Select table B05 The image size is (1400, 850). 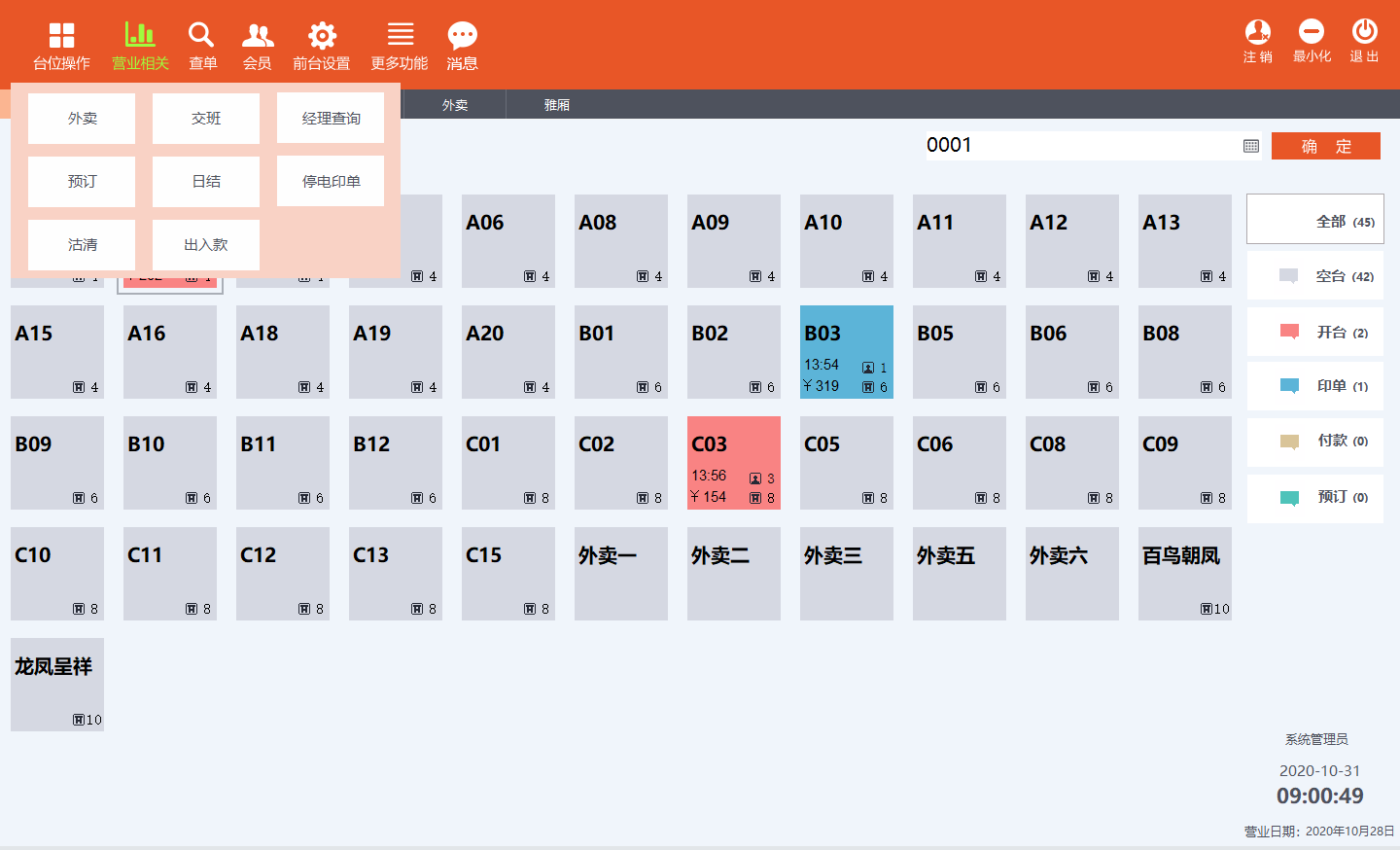960,352
